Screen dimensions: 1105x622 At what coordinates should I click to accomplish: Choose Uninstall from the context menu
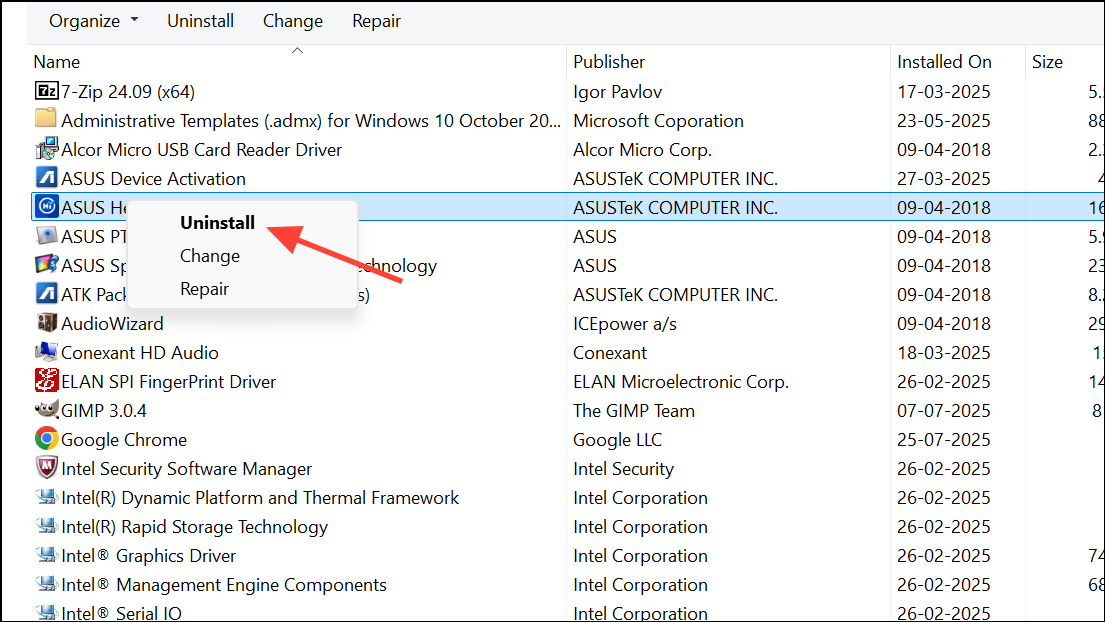coord(217,223)
